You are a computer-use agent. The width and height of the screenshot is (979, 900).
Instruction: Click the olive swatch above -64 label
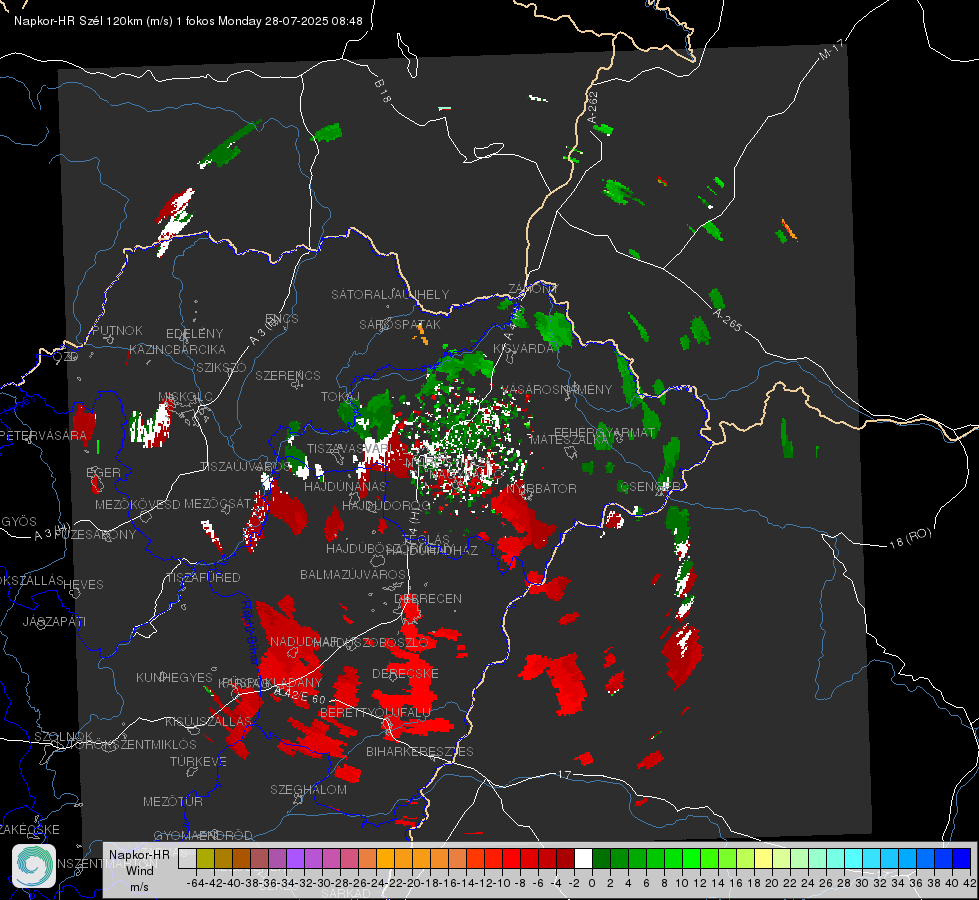pyautogui.click(x=205, y=858)
